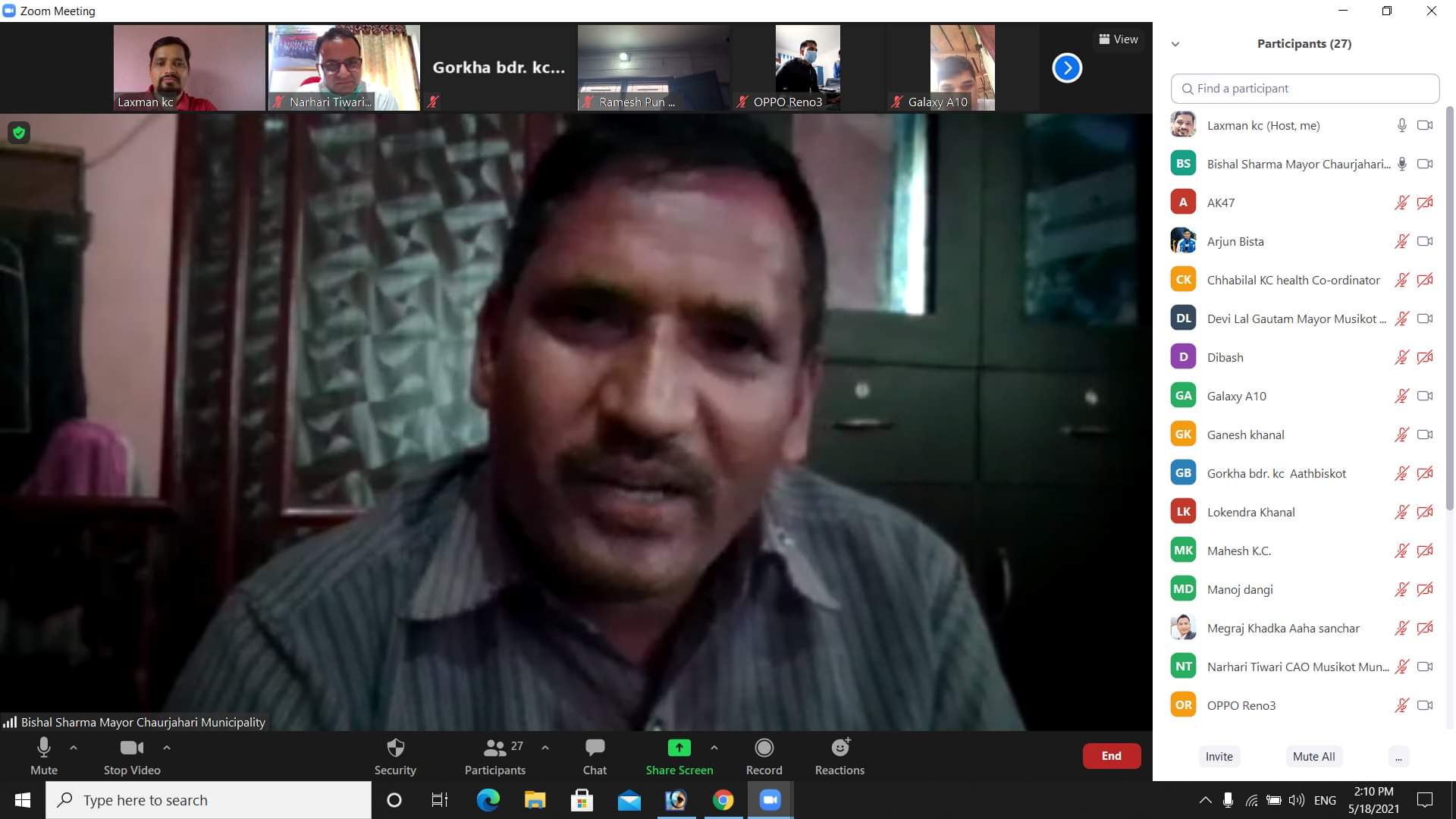
Task: Expand video options arrow beside Stop Video
Action: (x=167, y=748)
